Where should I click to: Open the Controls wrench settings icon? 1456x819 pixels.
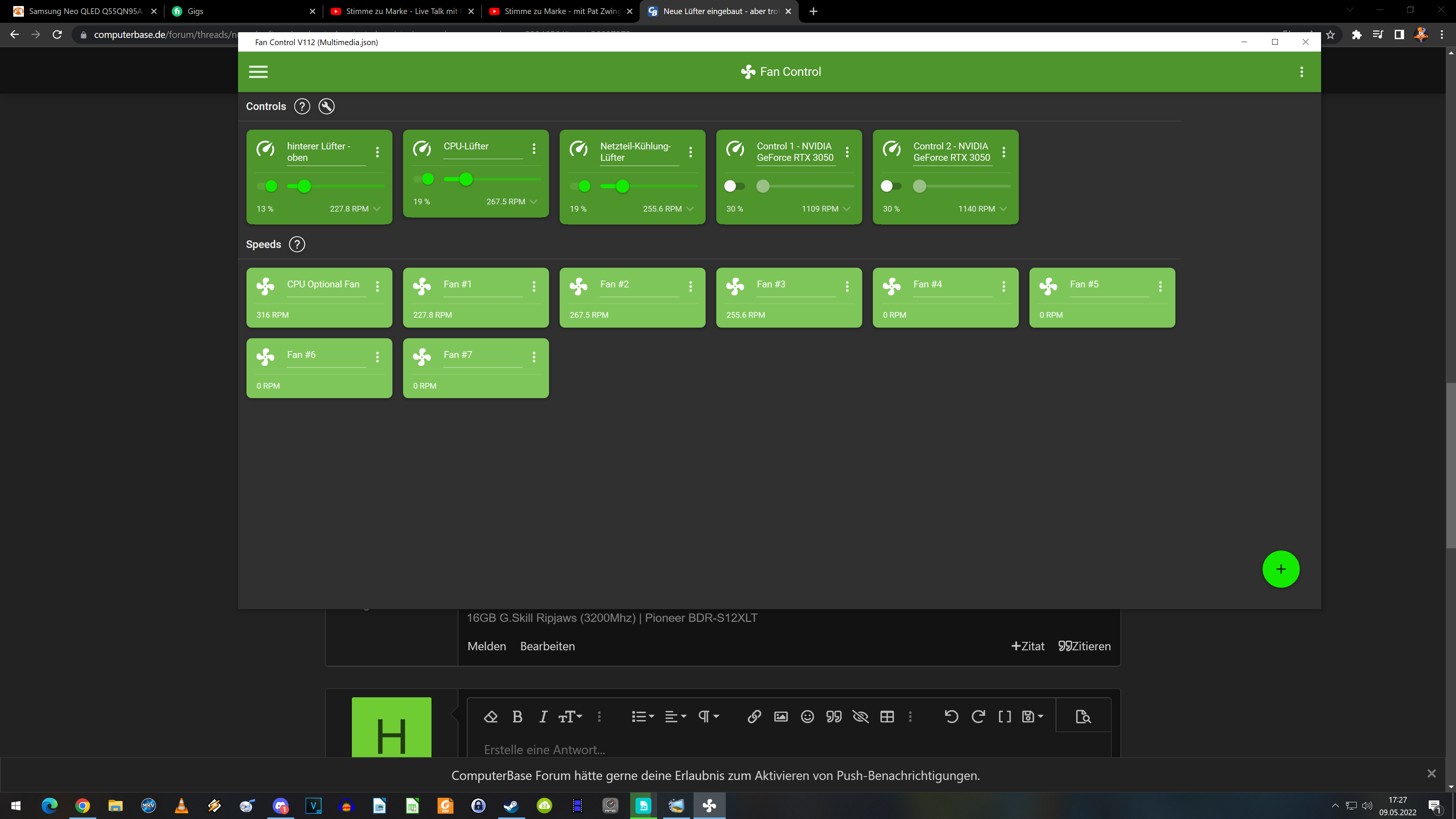click(326, 106)
